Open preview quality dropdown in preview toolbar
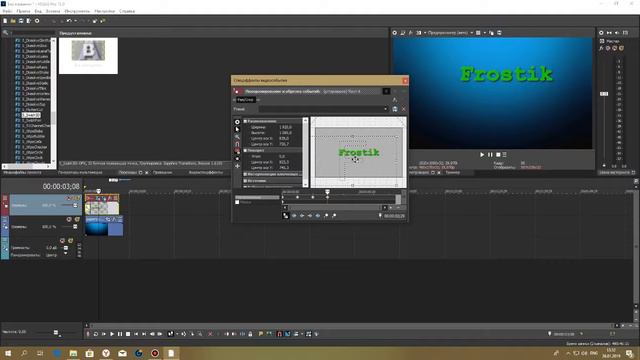Screen dimensions: 640x360 pos(471,33)
